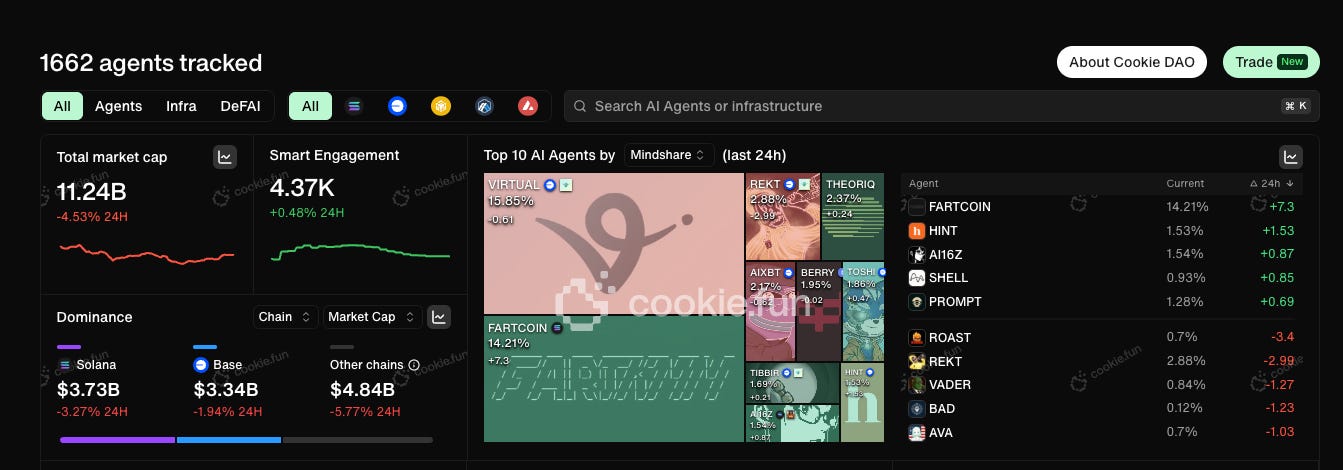Open the FARTCOIN row in the table

pyautogui.click(x=1102, y=207)
